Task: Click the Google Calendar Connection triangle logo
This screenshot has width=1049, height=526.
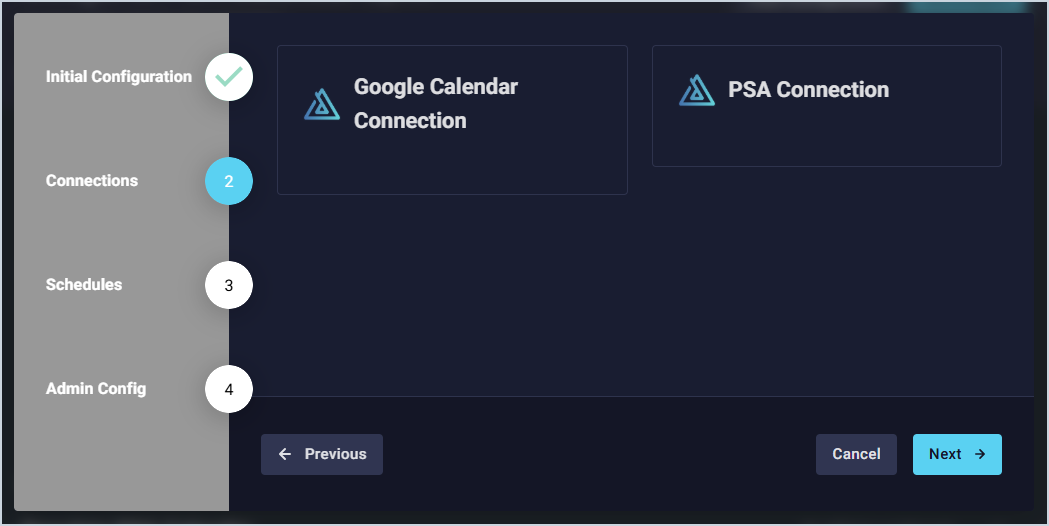Action: (322, 104)
